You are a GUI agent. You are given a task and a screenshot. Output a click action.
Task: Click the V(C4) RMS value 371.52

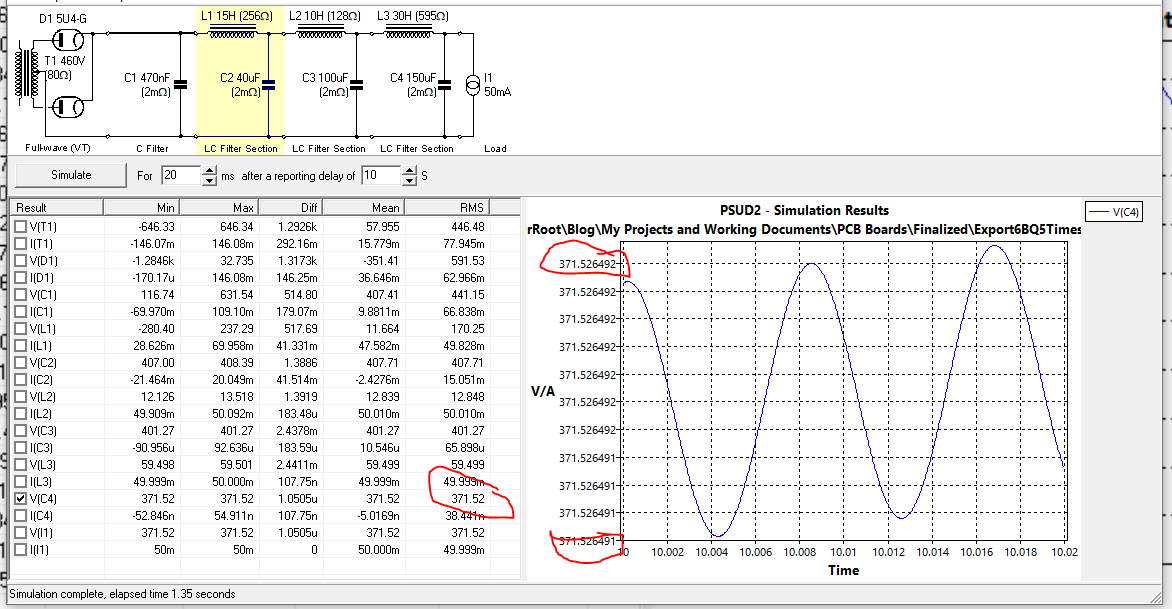[468, 498]
